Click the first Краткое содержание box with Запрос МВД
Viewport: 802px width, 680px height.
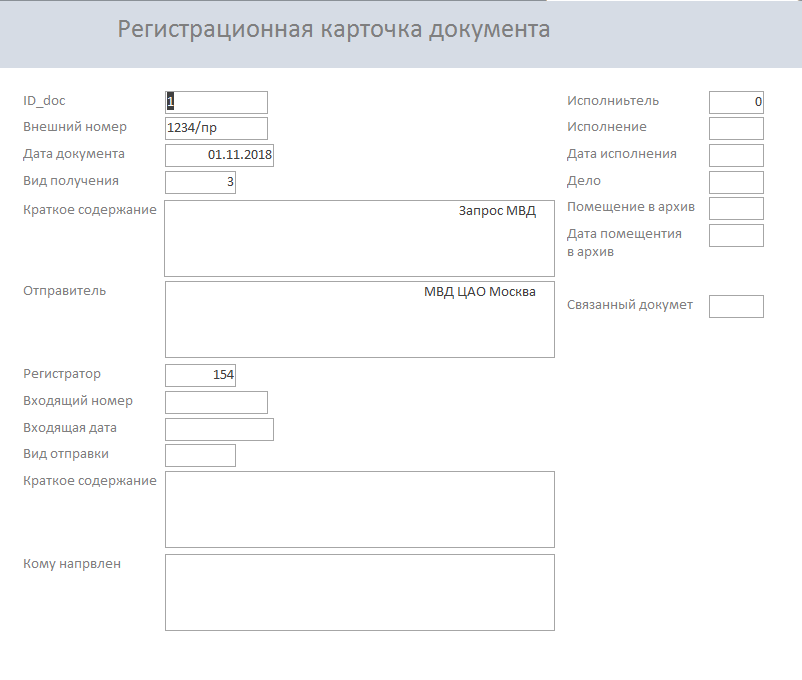pyautogui.click(x=360, y=238)
